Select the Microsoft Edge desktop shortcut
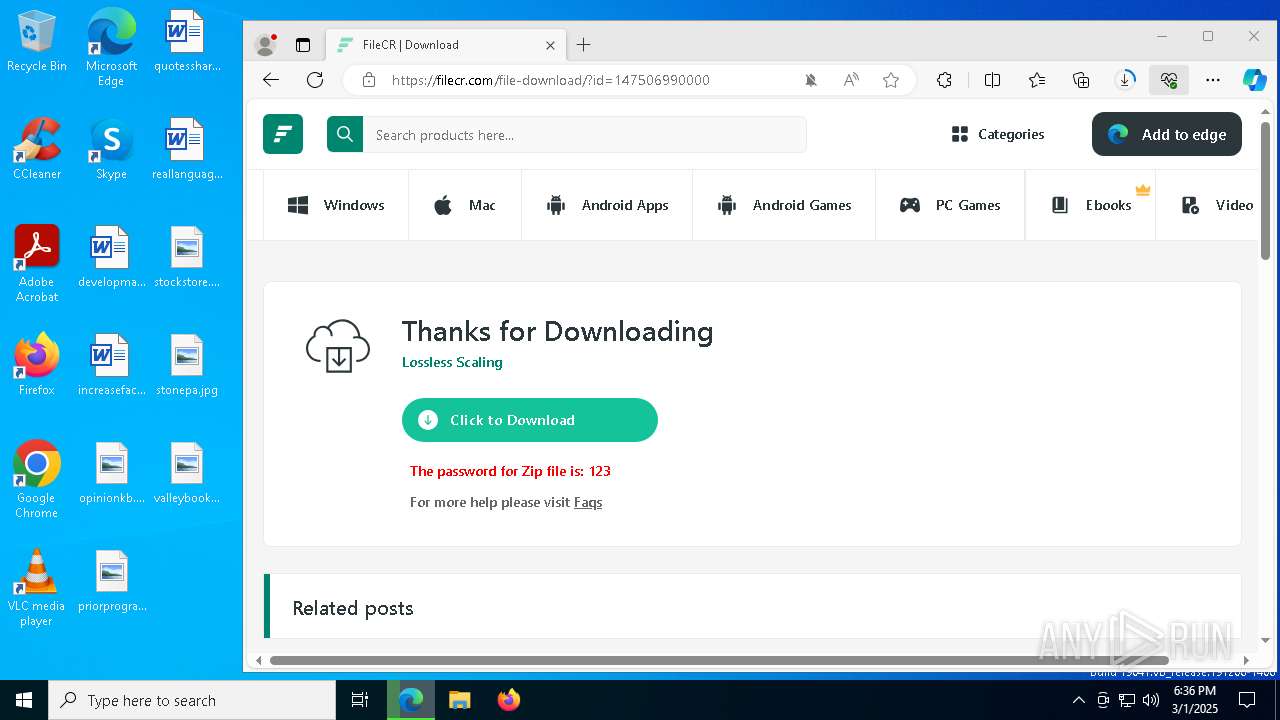Screen dimensions: 1280x720 tap(111, 48)
